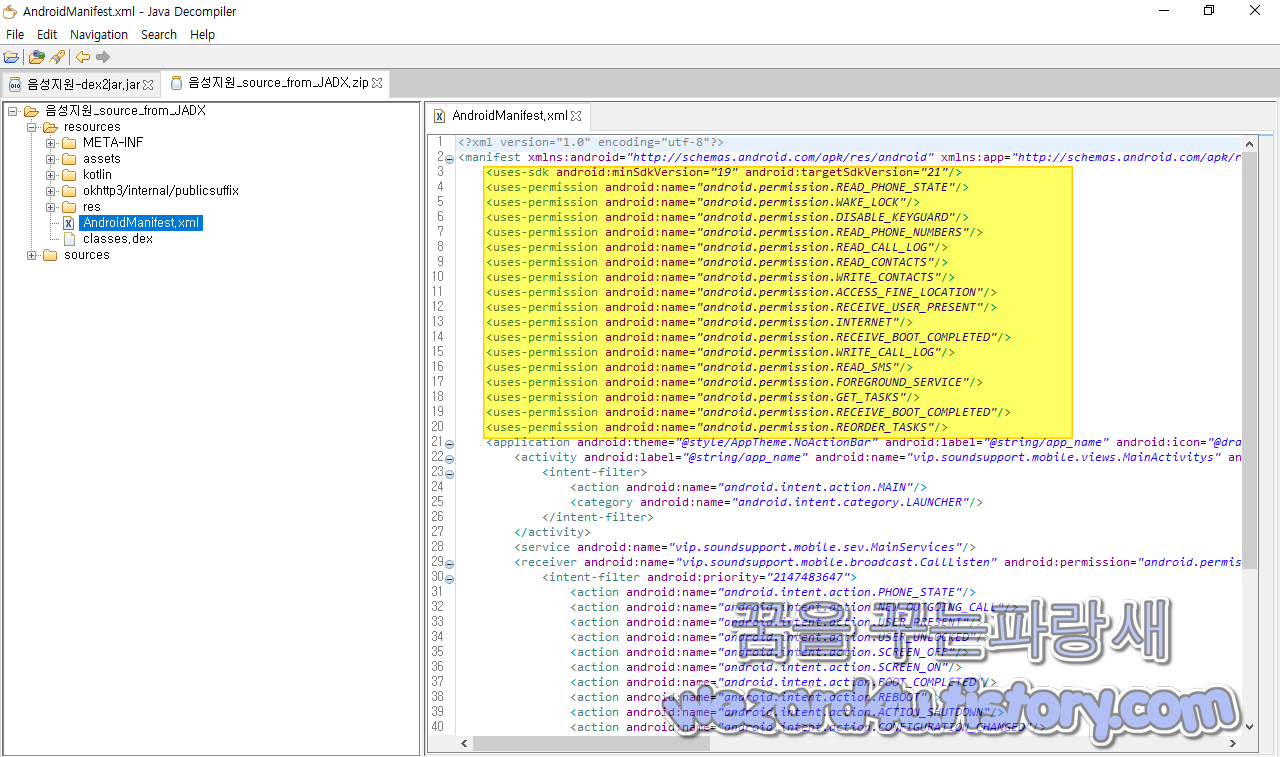Click the assets folder icon

(x=69, y=159)
